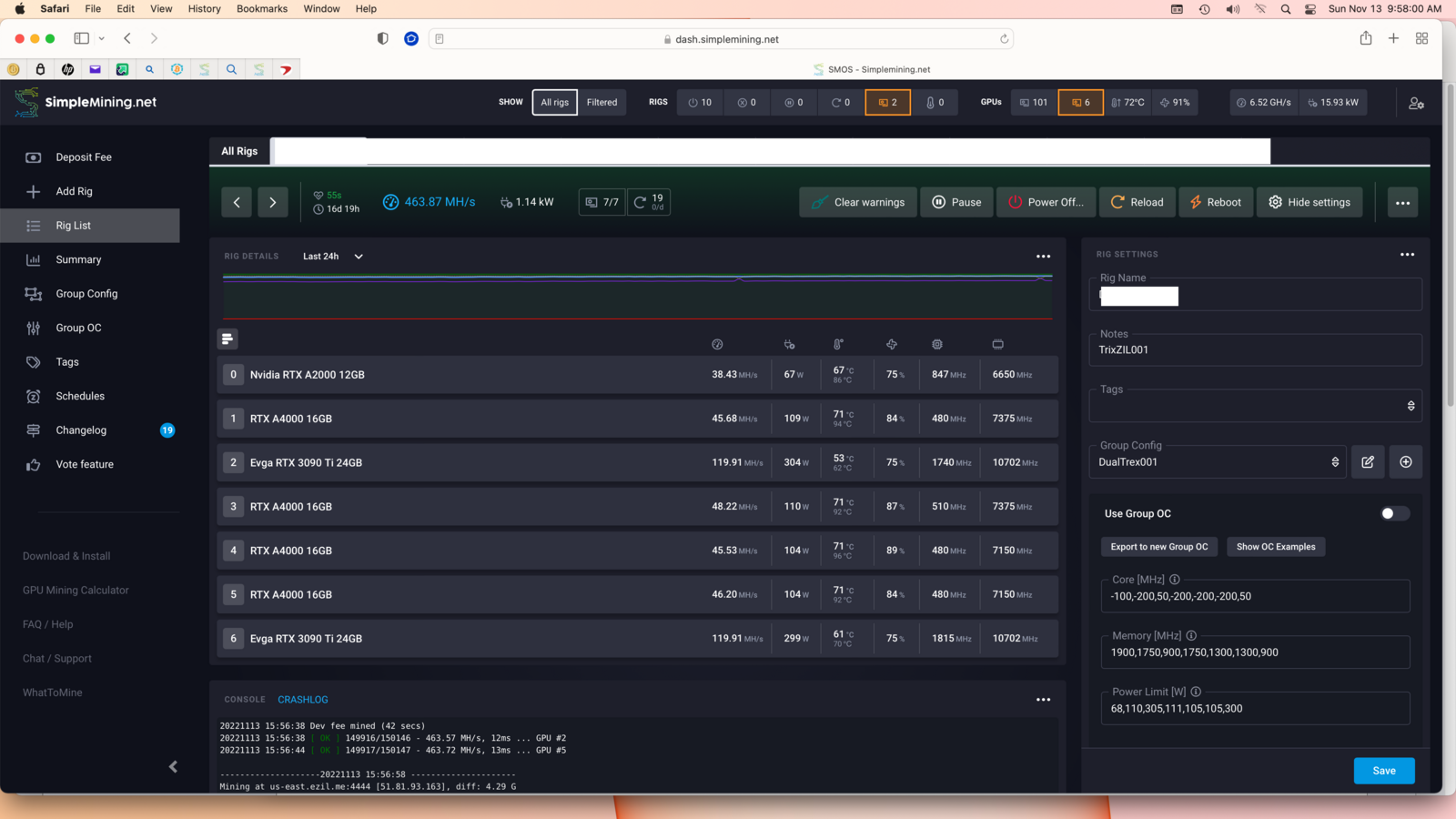Click the Notes field TrixZIL001
Image resolution: width=1456 pixels, height=819 pixels.
[1256, 349]
